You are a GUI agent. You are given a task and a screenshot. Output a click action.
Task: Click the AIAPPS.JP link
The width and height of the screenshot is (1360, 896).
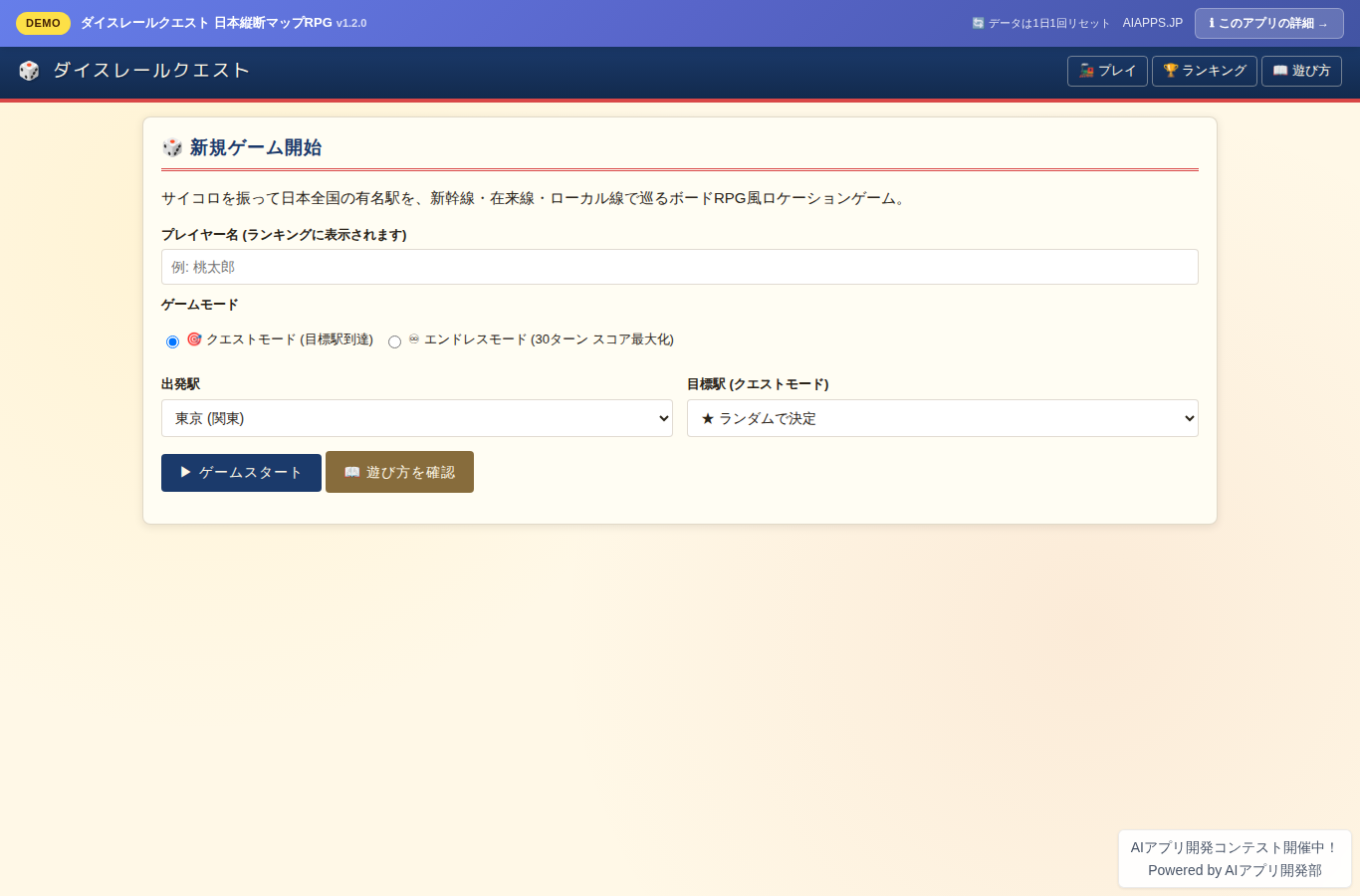(1153, 23)
